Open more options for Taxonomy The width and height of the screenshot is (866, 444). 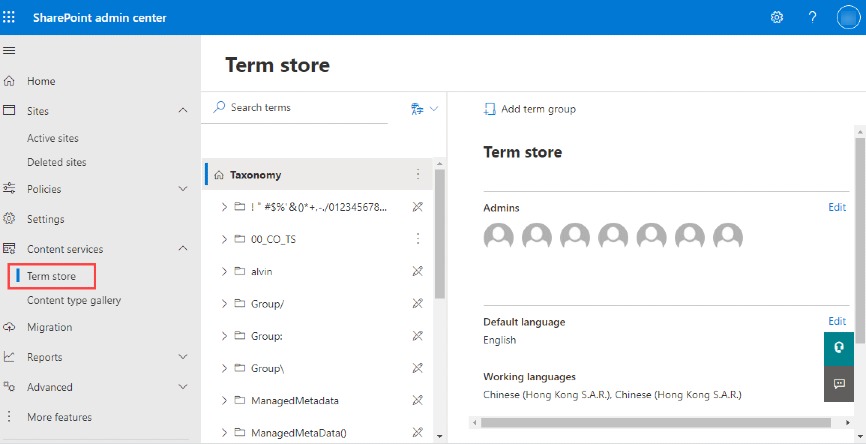tap(418, 174)
